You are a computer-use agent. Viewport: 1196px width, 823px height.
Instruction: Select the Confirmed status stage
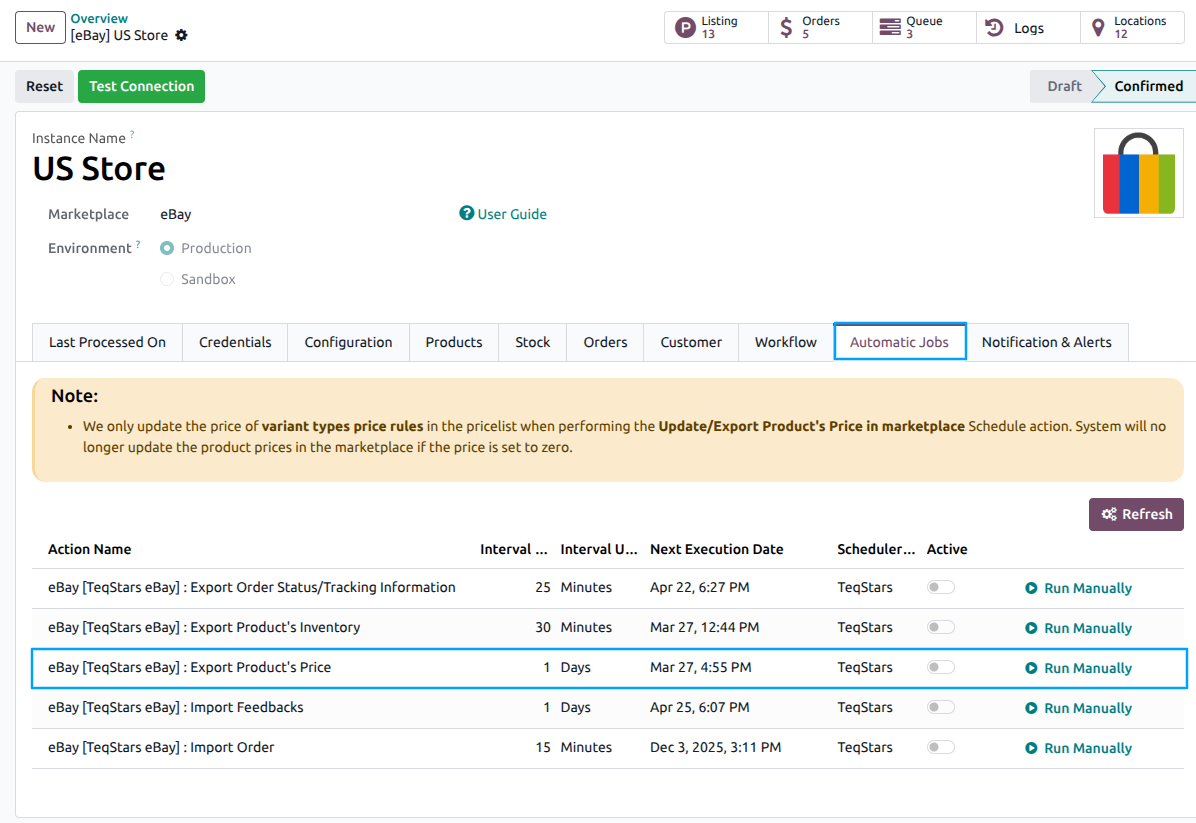tap(1148, 86)
